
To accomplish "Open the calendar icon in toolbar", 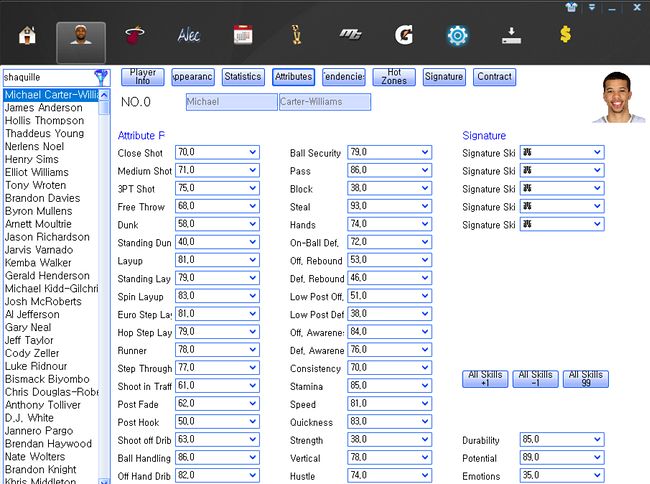I will (243, 37).
